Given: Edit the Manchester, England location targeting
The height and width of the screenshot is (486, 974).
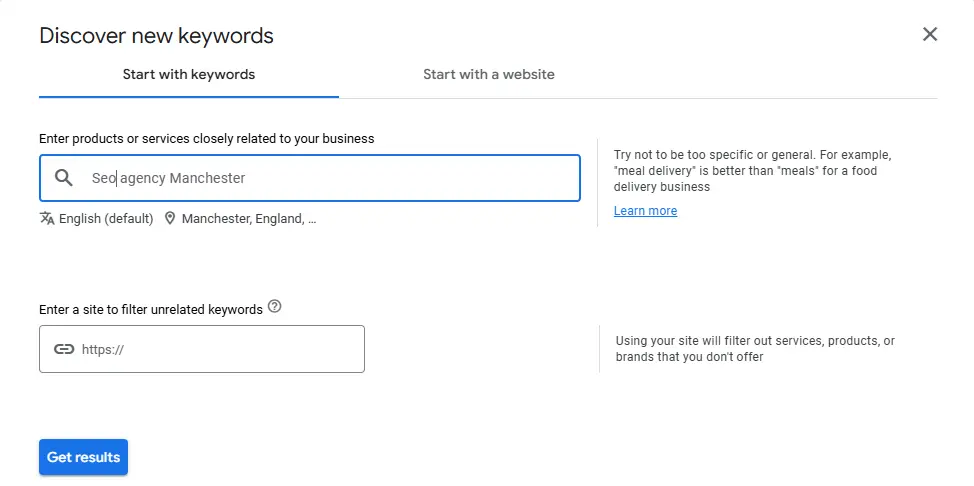Looking at the screenshot, I should 249,219.
